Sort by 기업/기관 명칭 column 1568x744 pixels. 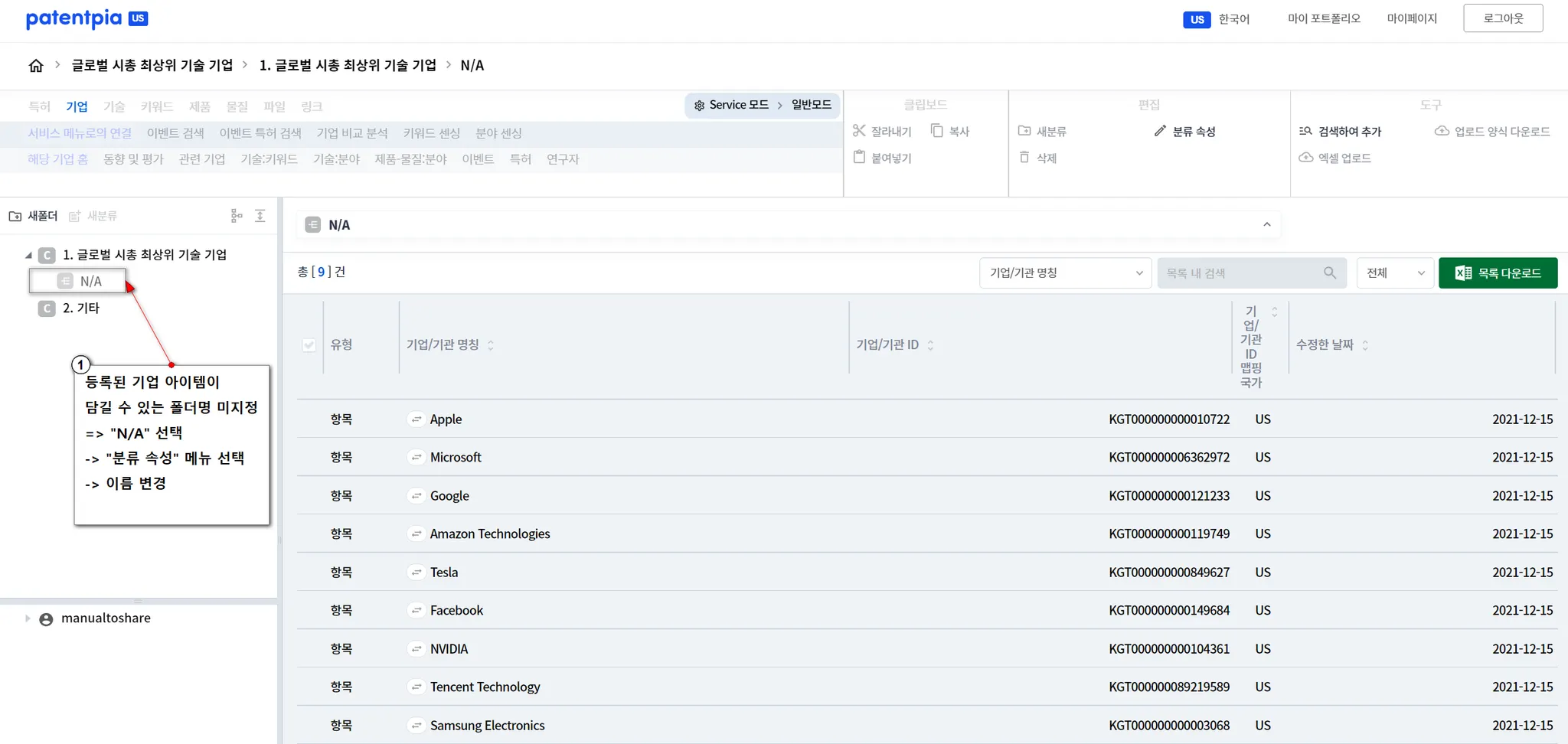pos(490,345)
